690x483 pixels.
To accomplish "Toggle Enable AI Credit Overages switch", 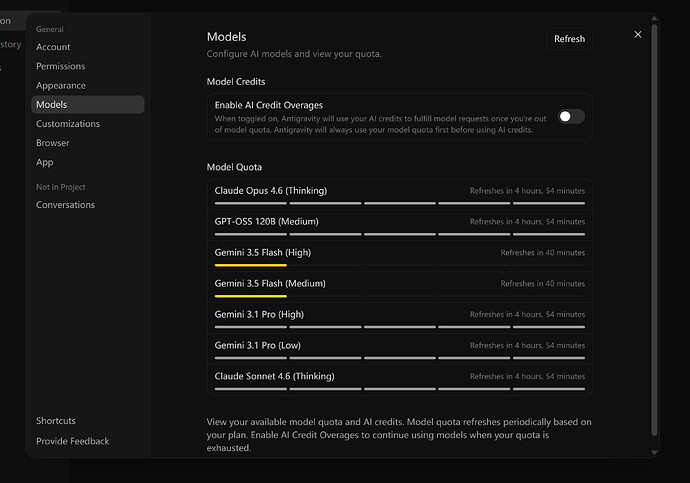I will pyautogui.click(x=571, y=117).
